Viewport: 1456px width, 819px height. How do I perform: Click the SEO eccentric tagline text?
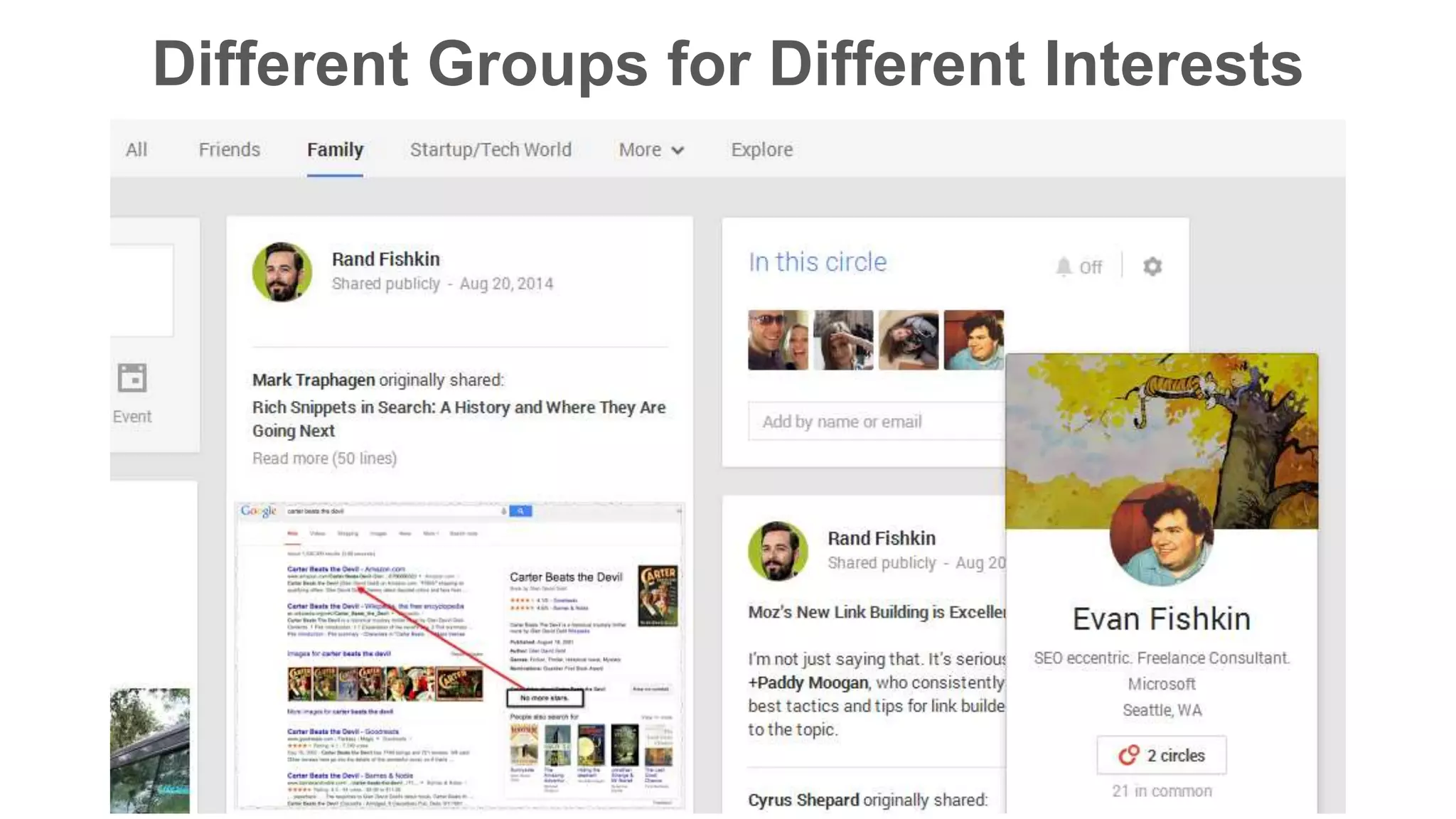coord(1162,658)
